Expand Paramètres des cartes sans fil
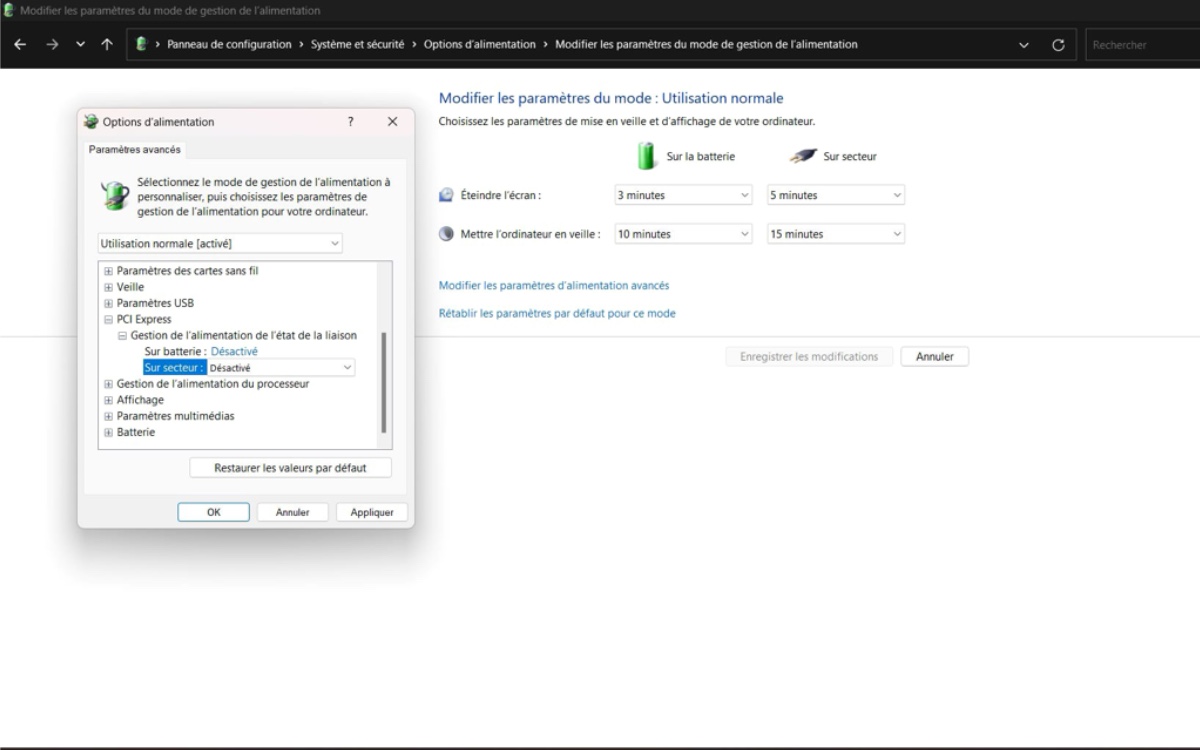1200x750 pixels. [x=108, y=271]
